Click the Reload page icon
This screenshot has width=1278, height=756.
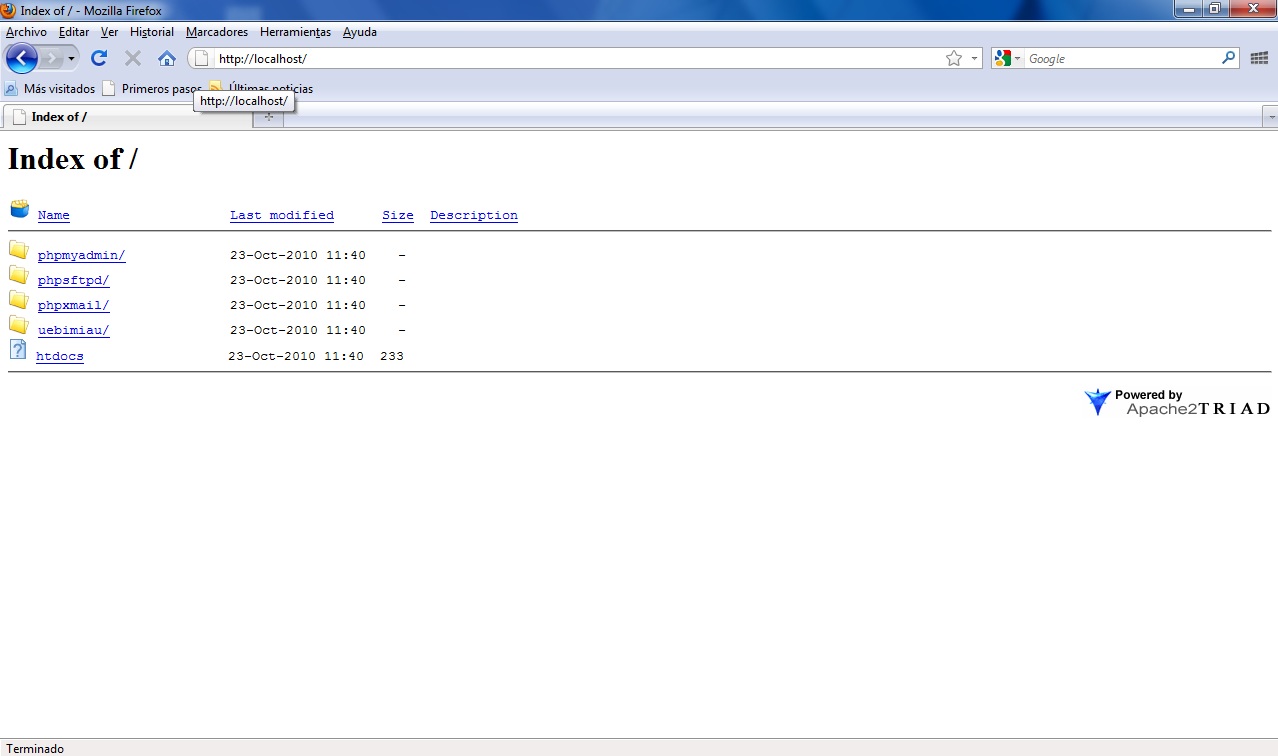[98, 58]
